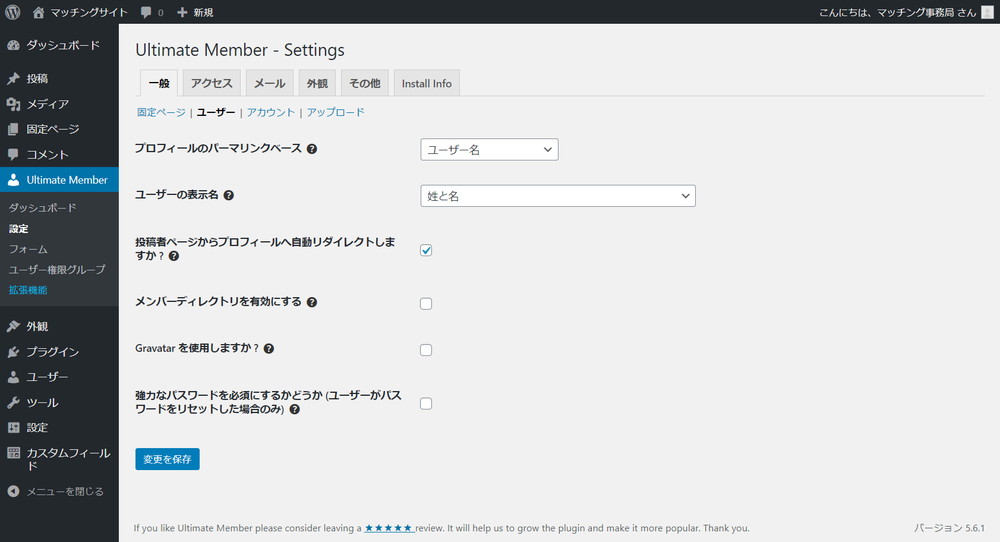
Task: Click the こんにちは、マッチング事務局 さん greeting
Action: point(897,12)
